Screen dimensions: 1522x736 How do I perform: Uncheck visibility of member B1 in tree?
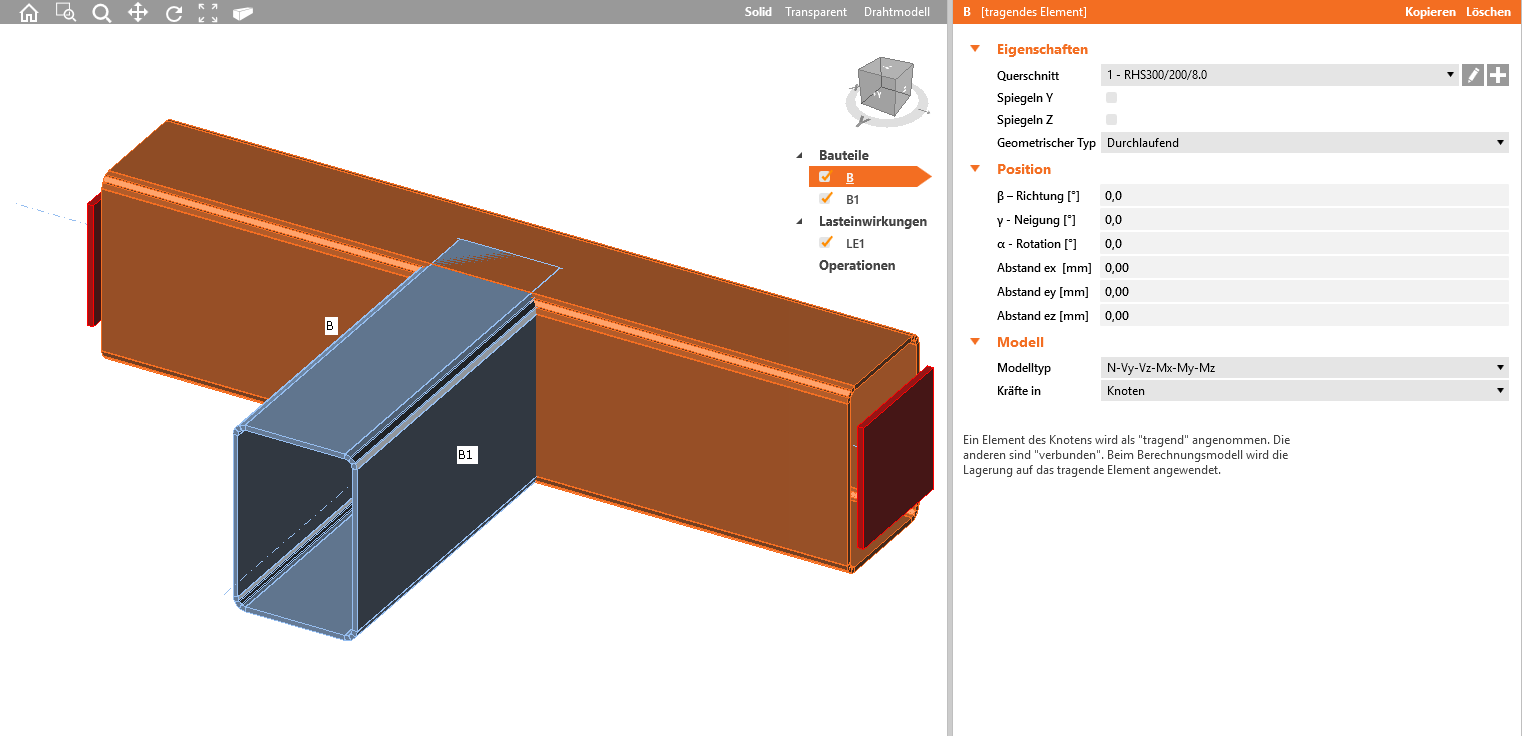(825, 199)
